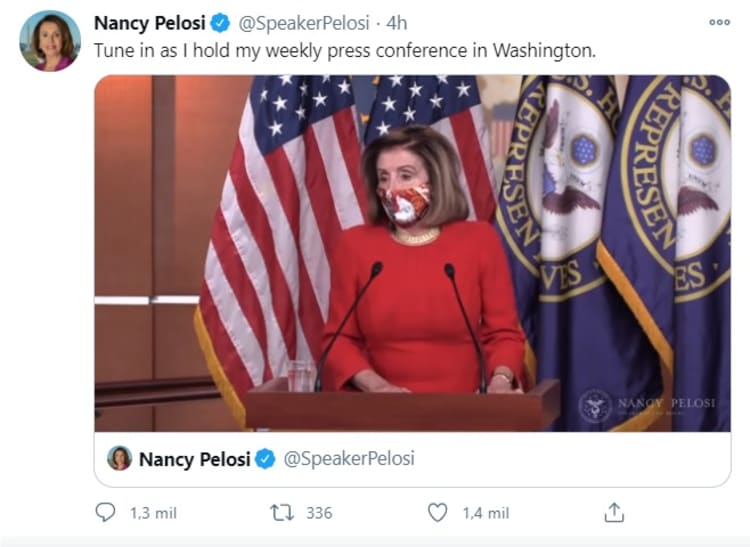Open the bold Nancy Pelosi name in the tweet header

(149, 23)
